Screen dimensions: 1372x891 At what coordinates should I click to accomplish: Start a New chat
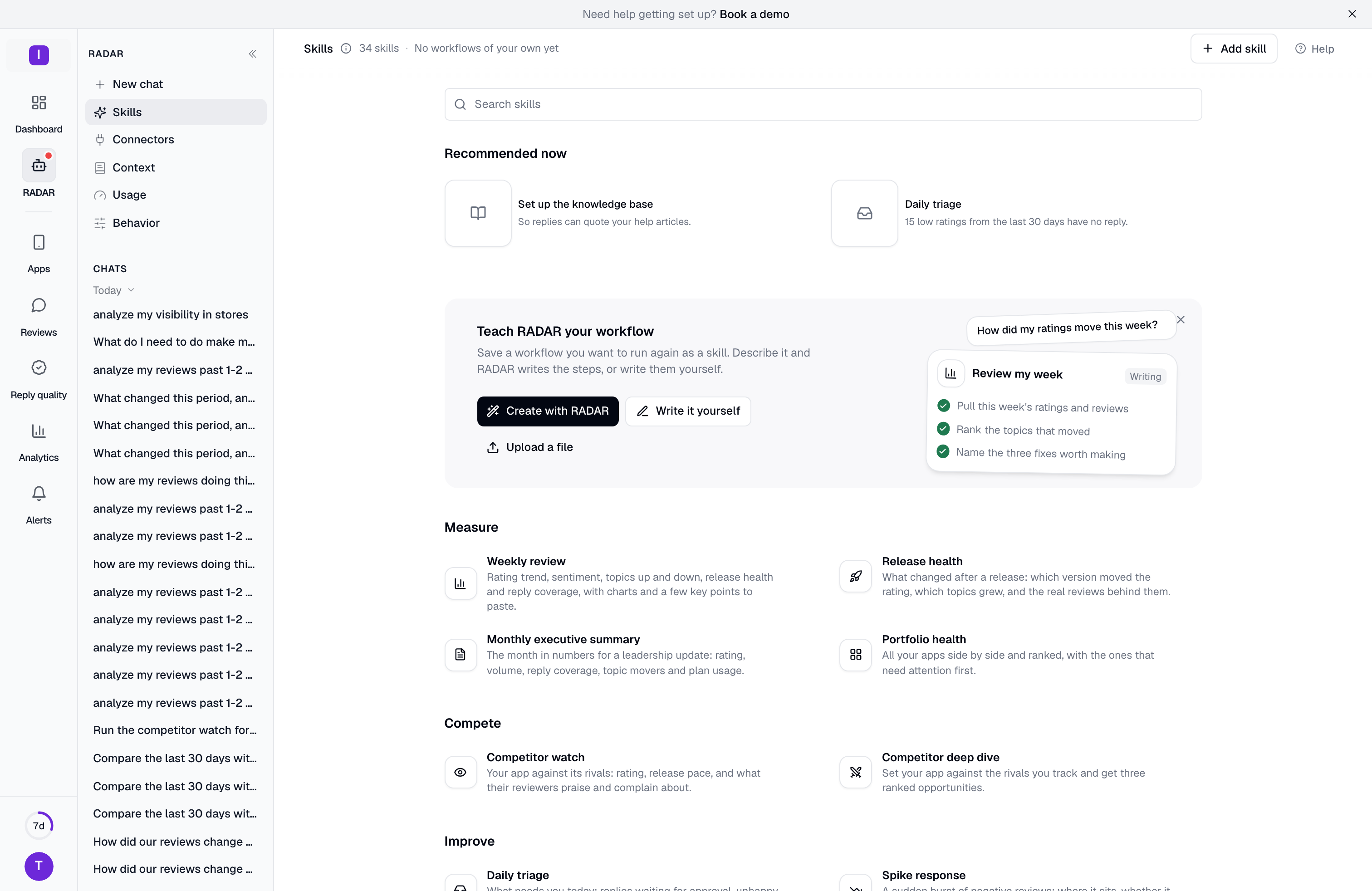(x=176, y=84)
